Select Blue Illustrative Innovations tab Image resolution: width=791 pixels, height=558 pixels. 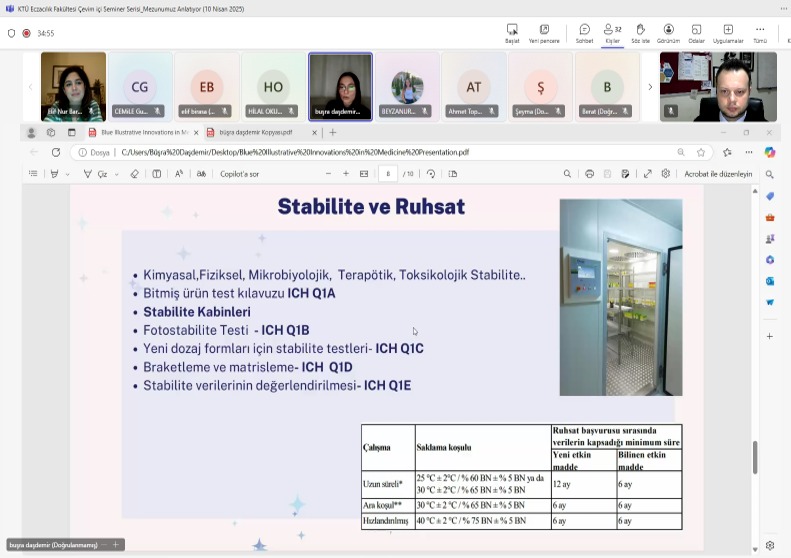click(144, 132)
